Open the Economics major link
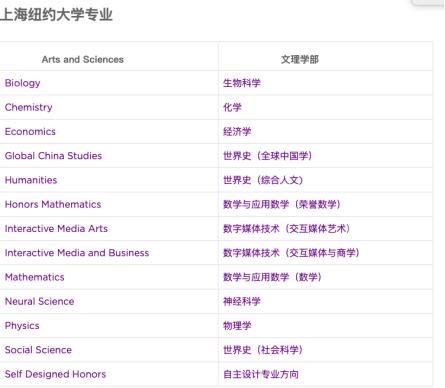This screenshot has width=445, height=388. [30, 132]
